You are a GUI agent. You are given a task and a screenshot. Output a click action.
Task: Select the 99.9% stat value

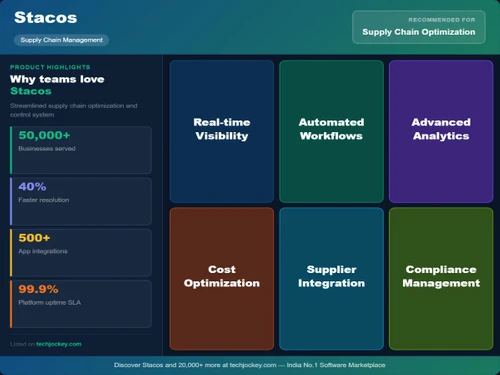(38, 289)
